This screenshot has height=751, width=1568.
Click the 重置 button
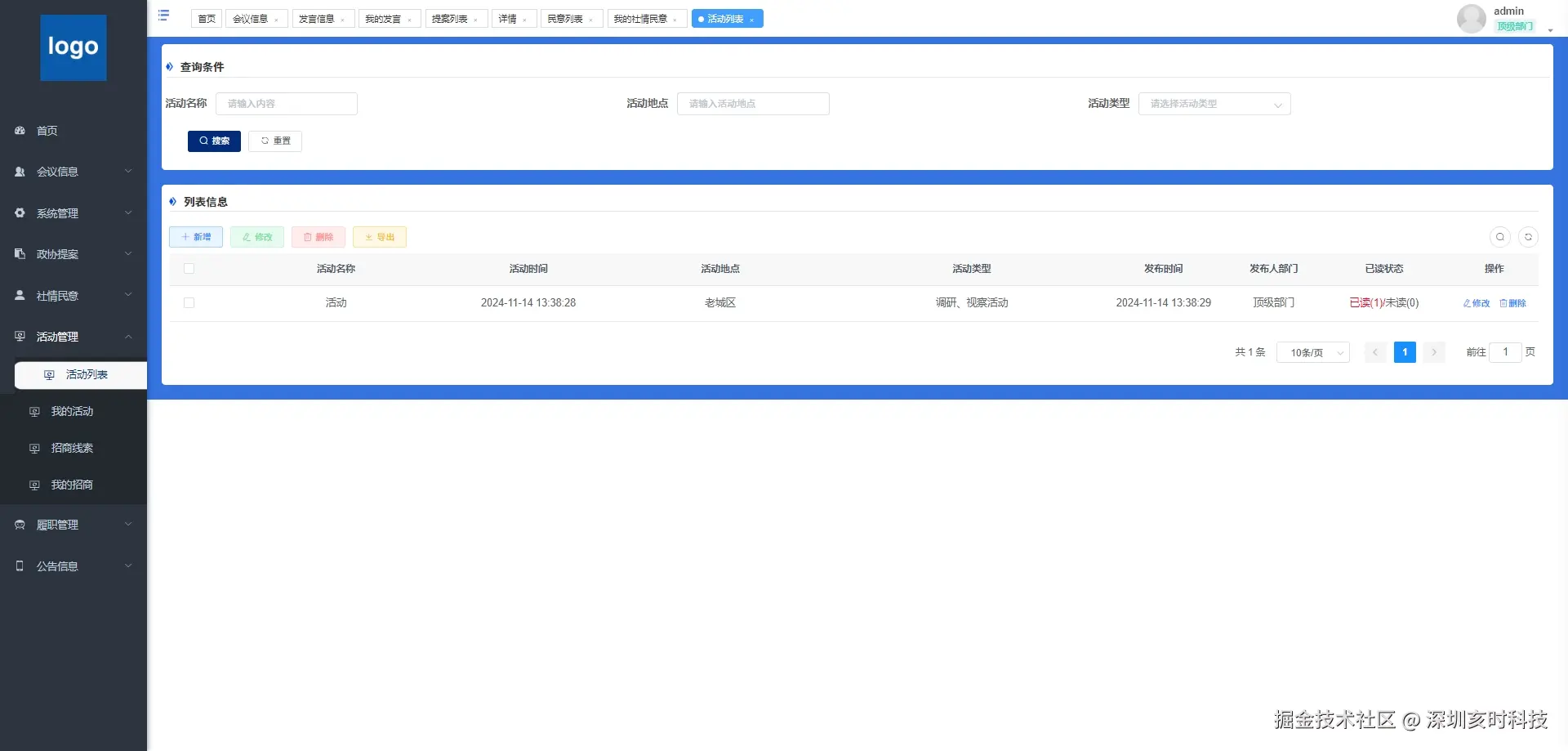coord(275,141)
